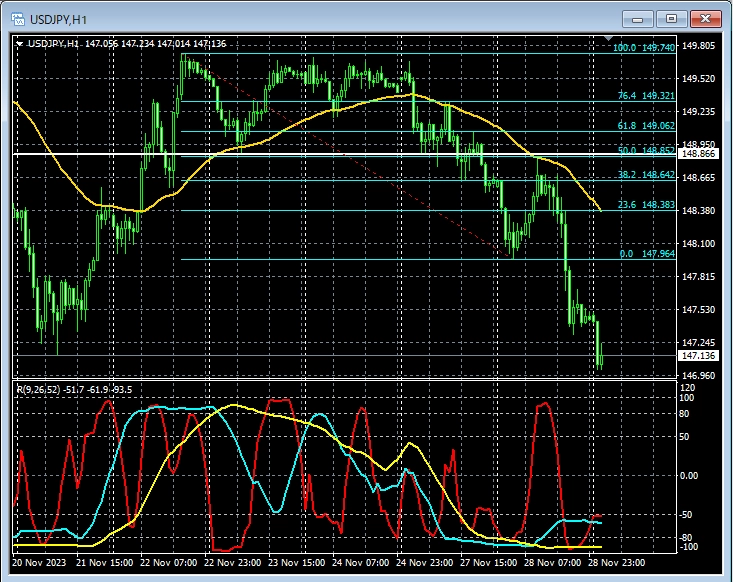This screenshot has width=734, height=582.
Task: Select the 148.866 horizontal line price tag
Action: pyautogui.click(x=696, y=154)
